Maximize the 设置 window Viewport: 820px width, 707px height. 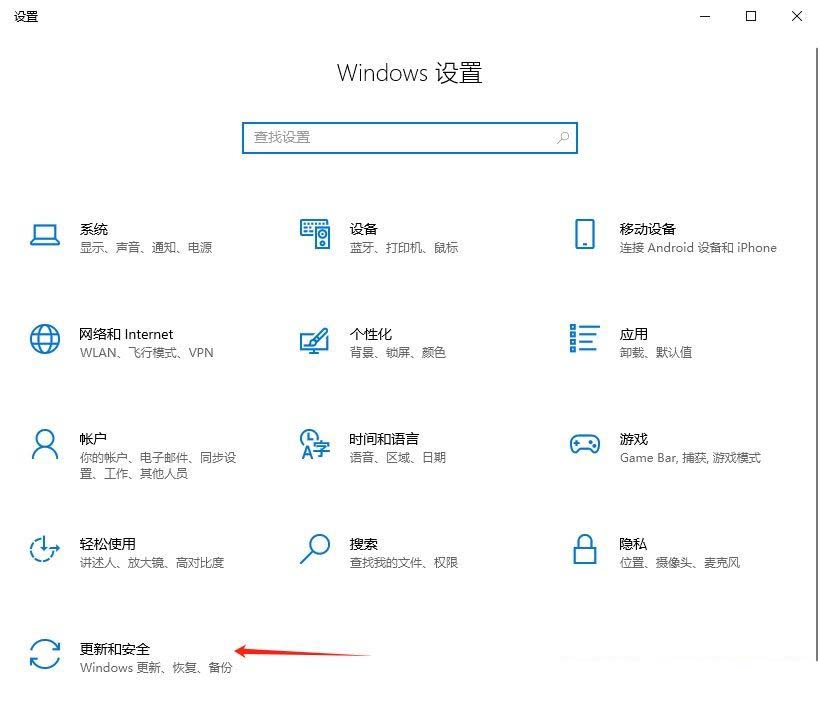point(751,16)
